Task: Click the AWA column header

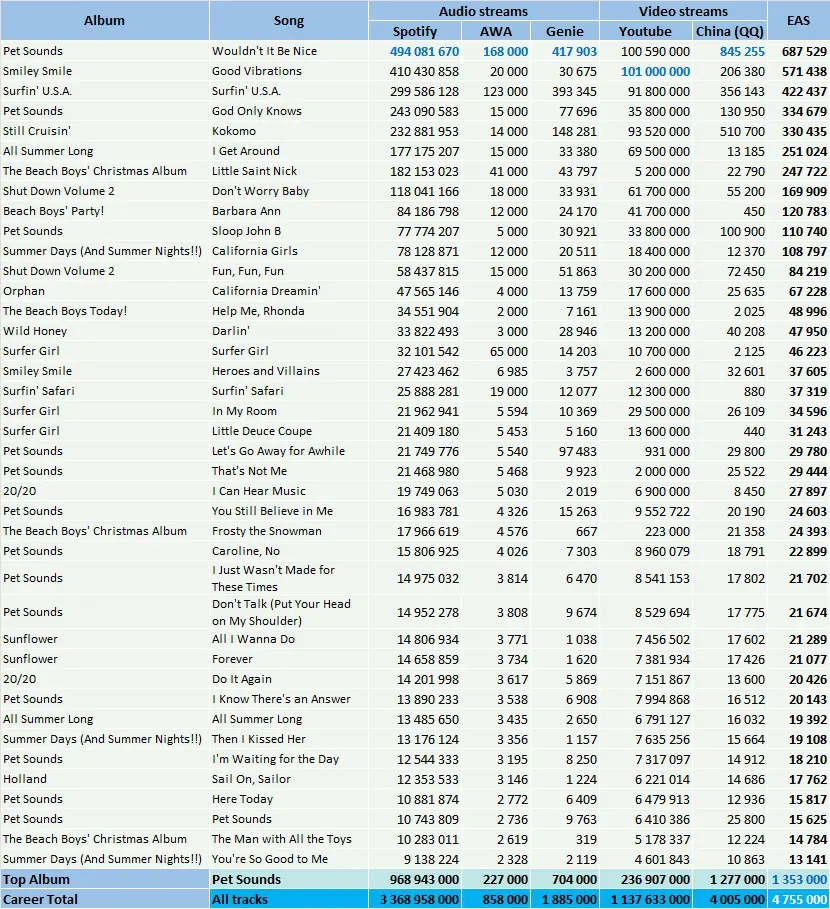Action: (x=496, y=31)
